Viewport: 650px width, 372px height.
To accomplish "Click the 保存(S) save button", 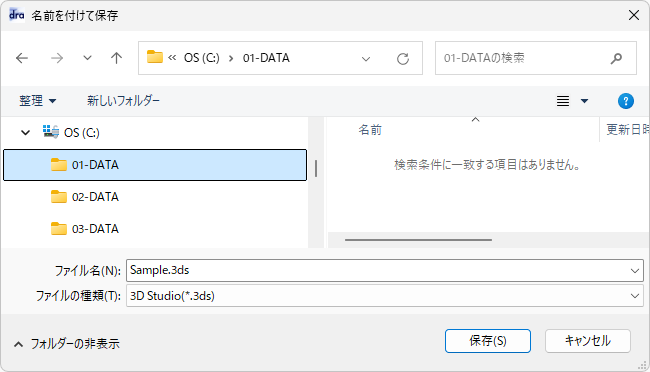I will click(x=488, y=341).
